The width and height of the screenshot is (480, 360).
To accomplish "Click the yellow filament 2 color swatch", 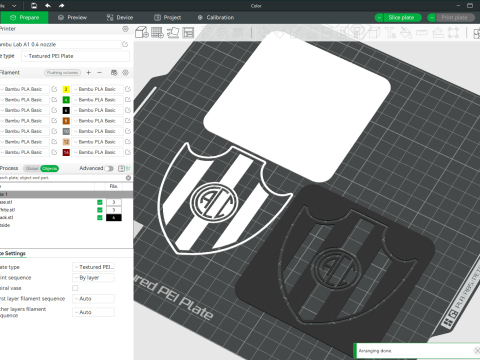I will point(66,89).
